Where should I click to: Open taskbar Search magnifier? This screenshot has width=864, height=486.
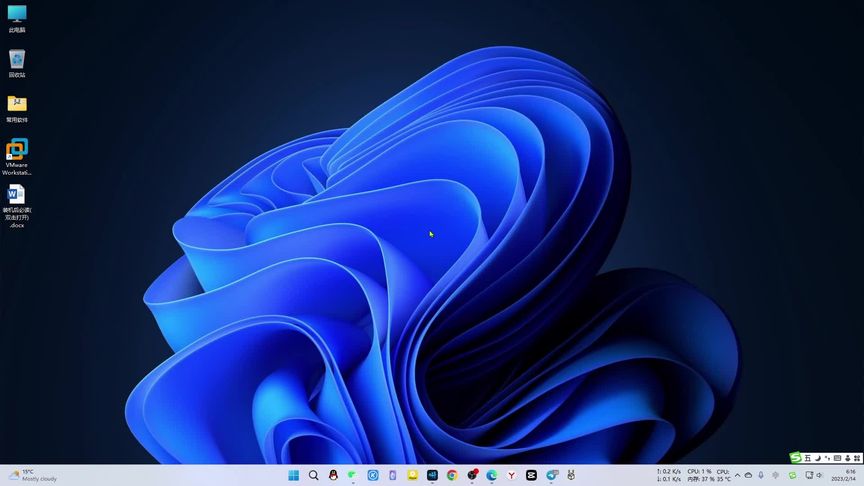[314, 475]
